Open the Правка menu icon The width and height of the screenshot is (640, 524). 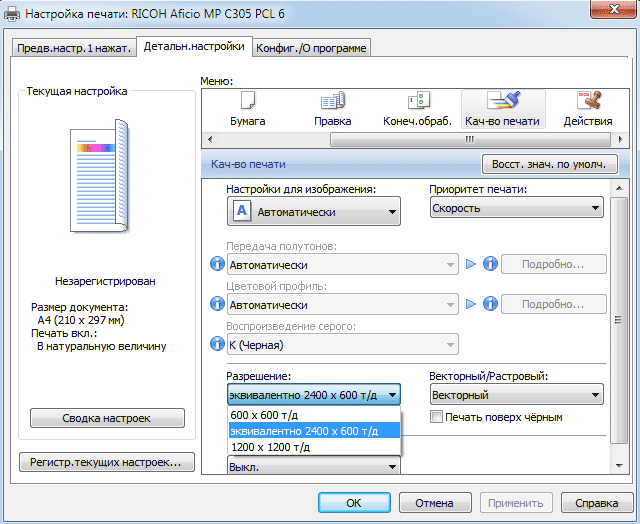pos(333,109)
